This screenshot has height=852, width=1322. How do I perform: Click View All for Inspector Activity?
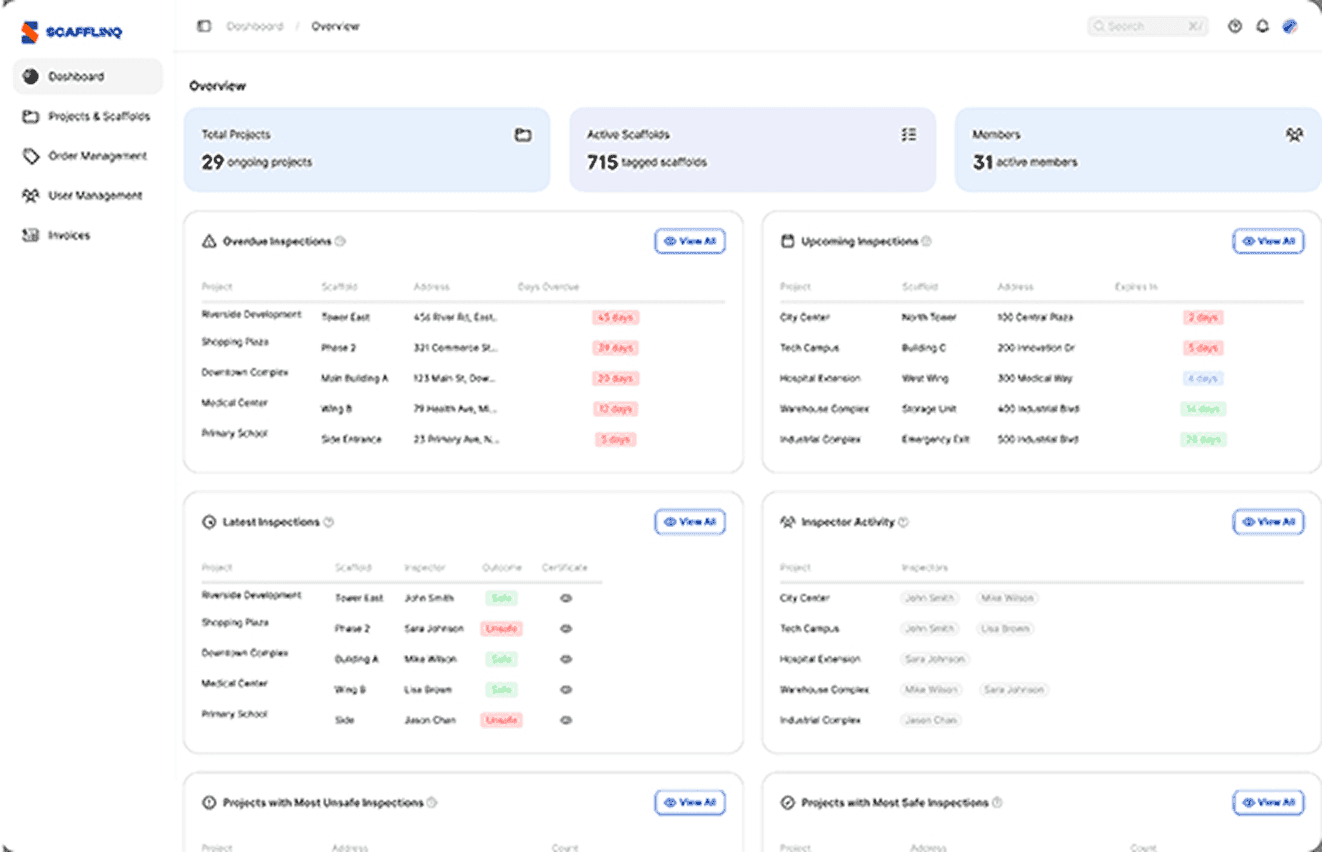(x=1268, y=522)
